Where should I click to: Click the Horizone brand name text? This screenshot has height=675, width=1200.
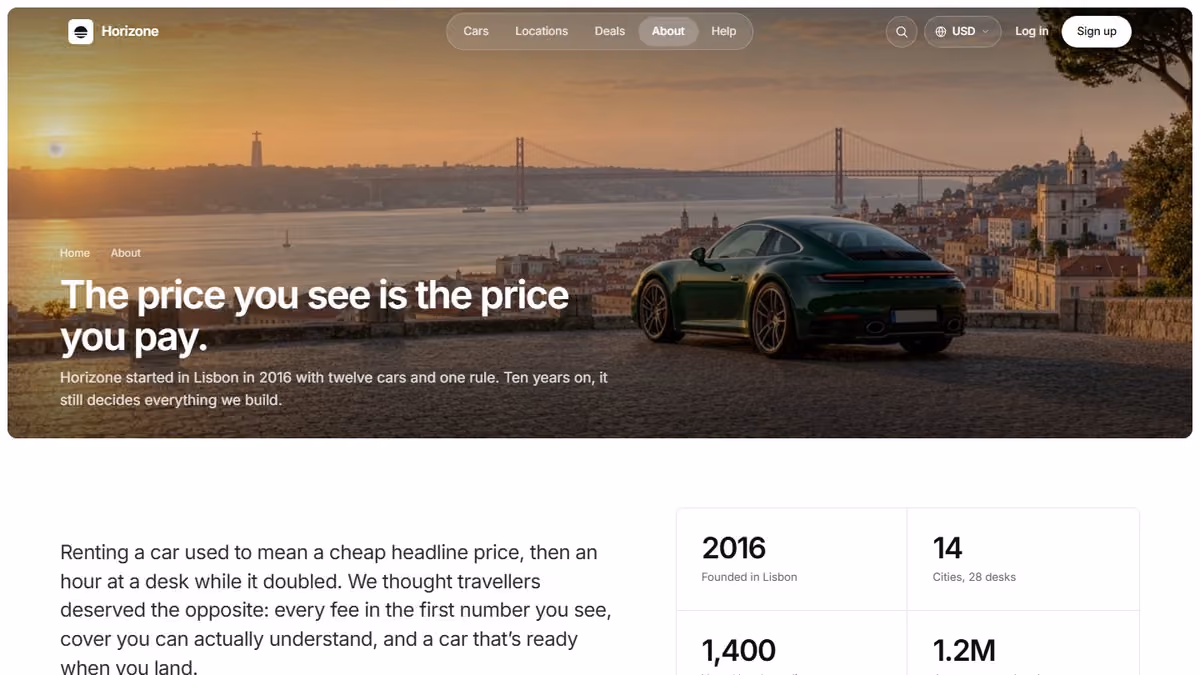pyautogui.click(x=130, y=31)
